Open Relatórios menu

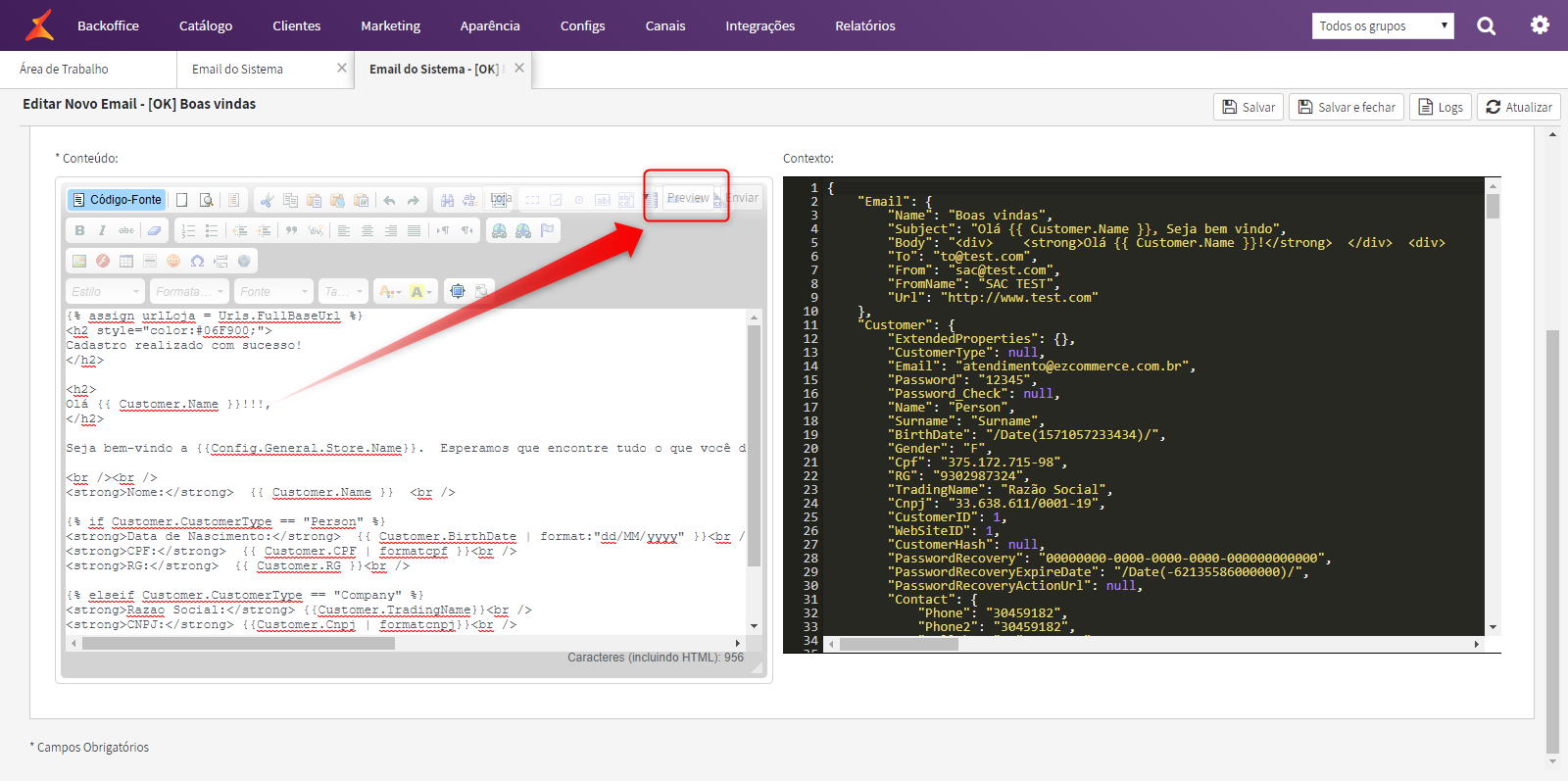tap(865, 25)
